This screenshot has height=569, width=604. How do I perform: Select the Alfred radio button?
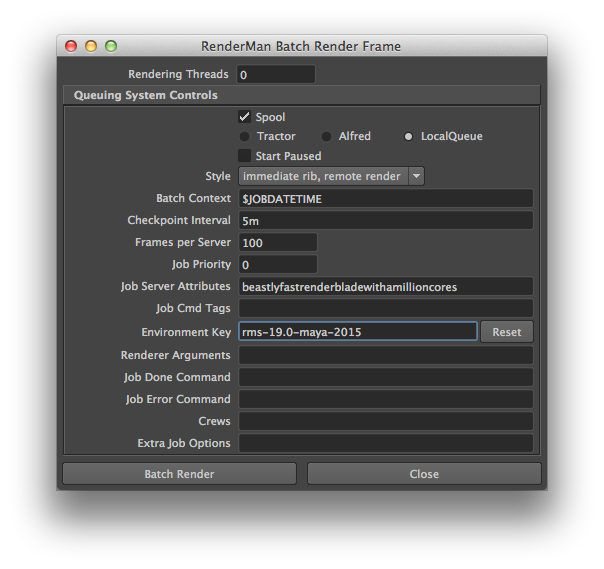(326, 136)
